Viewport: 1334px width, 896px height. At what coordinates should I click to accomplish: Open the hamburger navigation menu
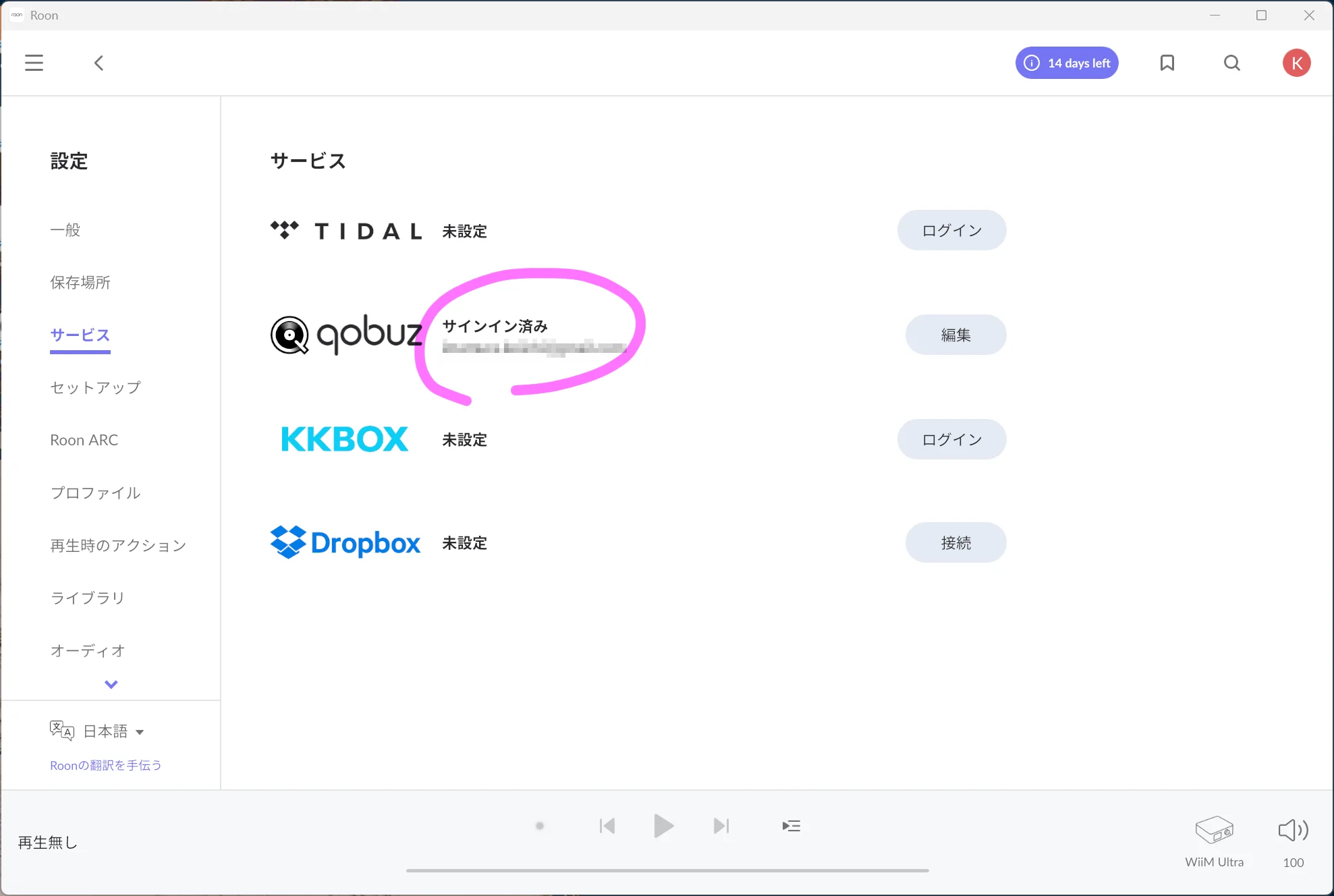pyautogui.click(x=34, y=63)
